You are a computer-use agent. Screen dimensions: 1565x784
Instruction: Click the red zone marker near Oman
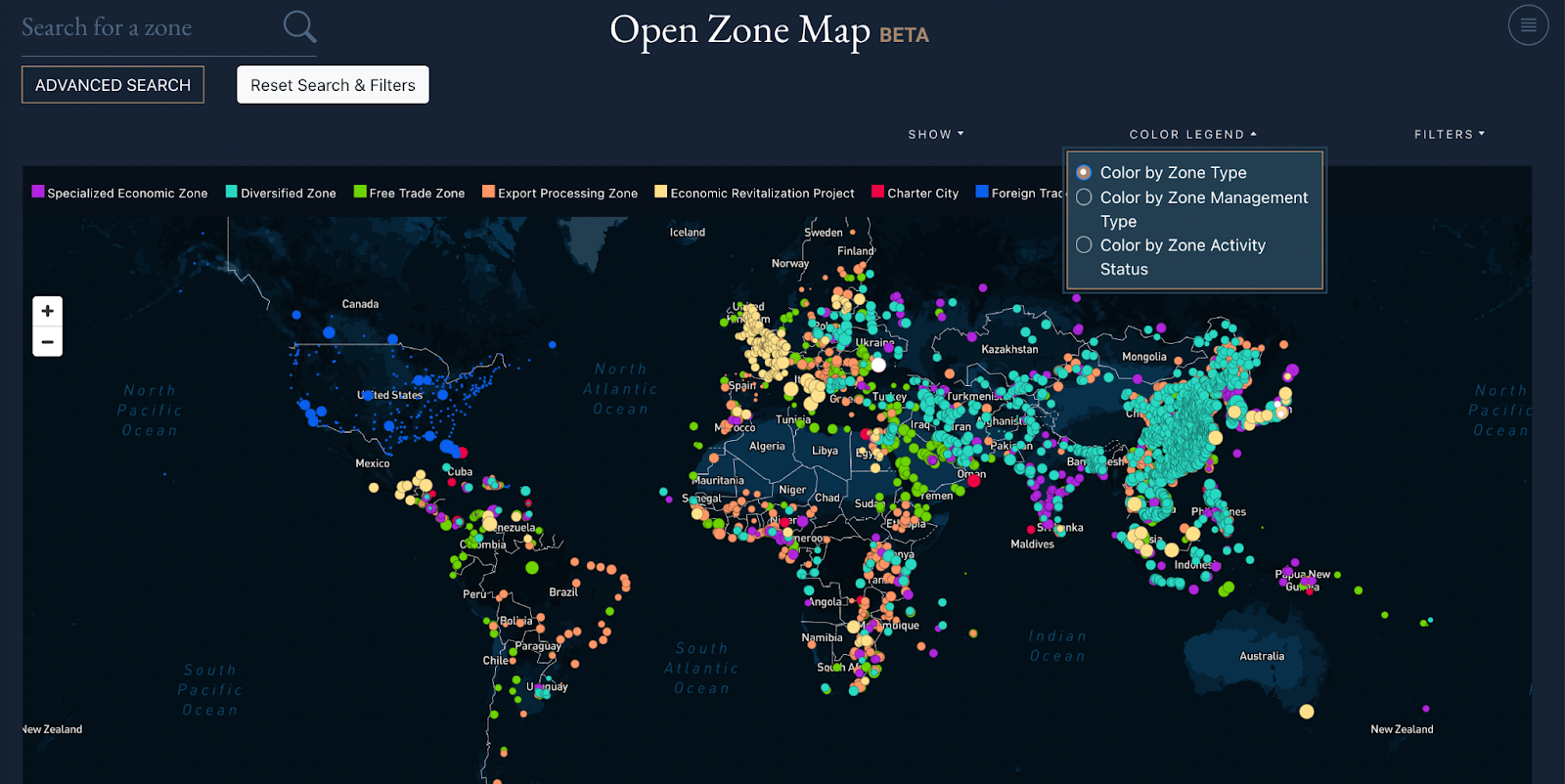coord(974,480)
